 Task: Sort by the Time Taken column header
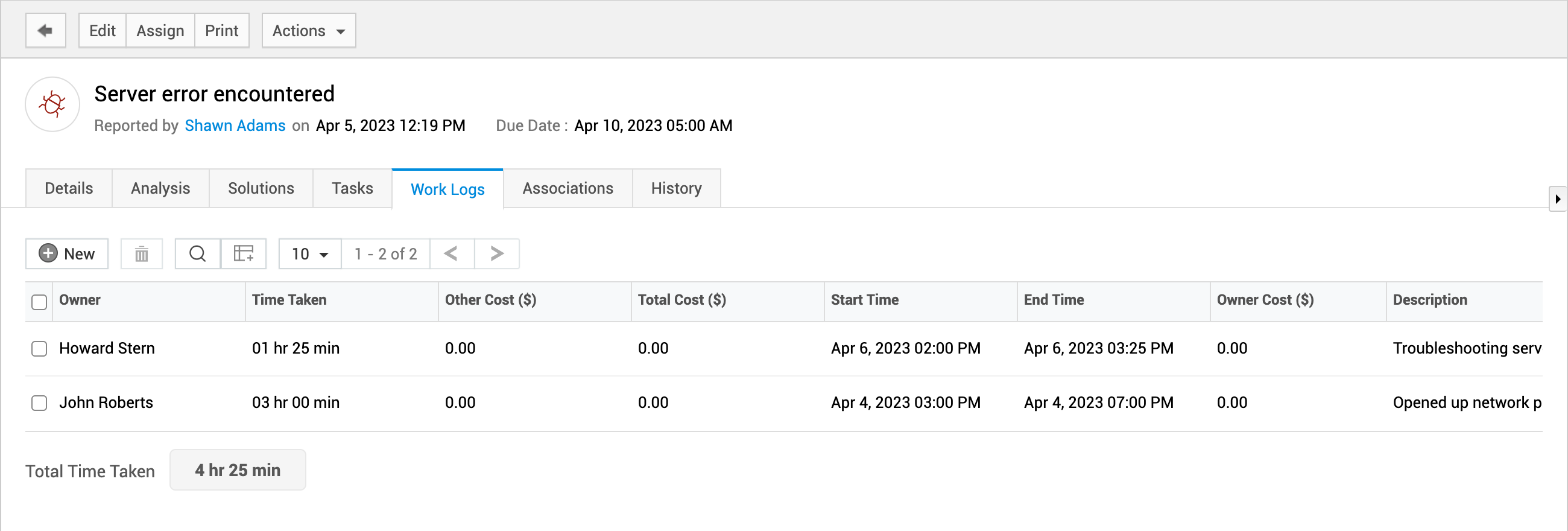click(289, 300)
